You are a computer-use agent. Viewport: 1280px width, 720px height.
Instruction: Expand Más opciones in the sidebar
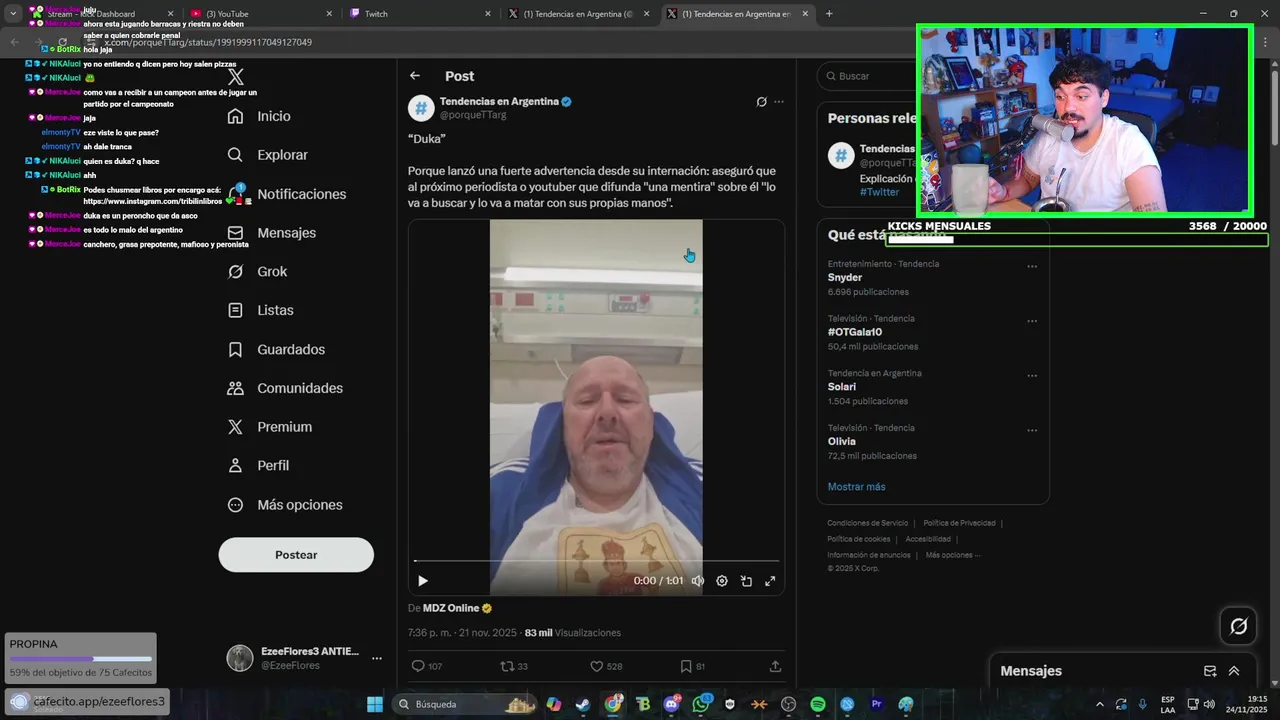(285, 505)
